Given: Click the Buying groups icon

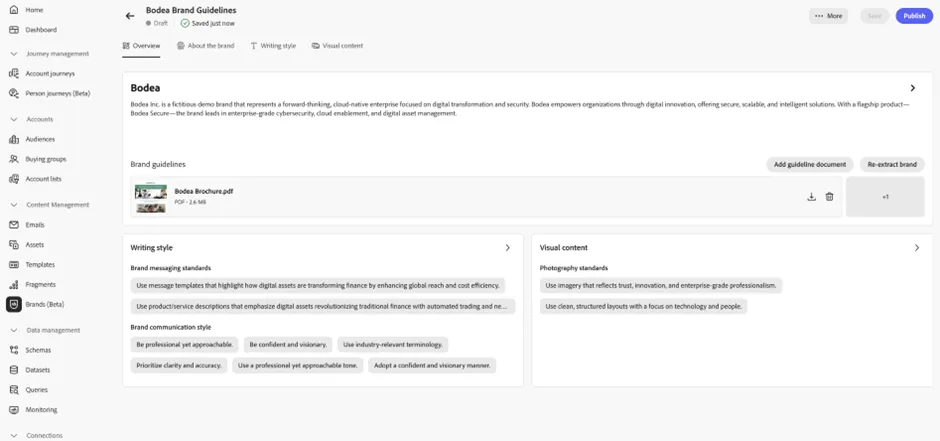Looking at the screenshot, I should click(x=14, y=159).
